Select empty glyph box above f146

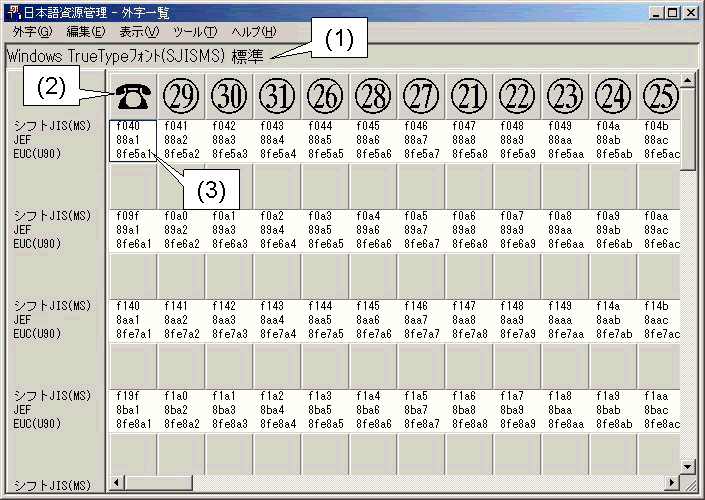pos(422,276)
